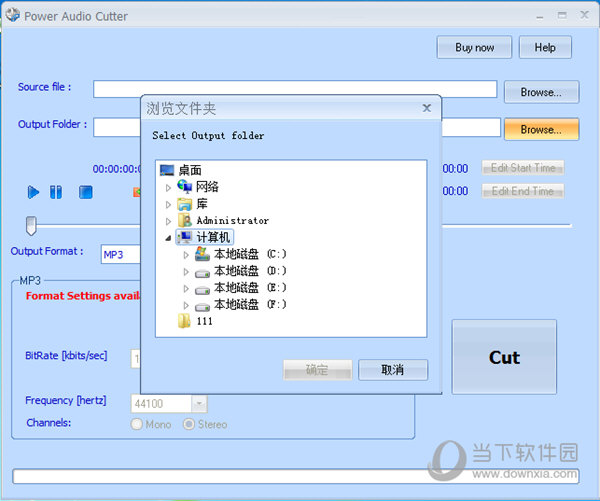Image resolution: width=600 pixels, height=501 pixels.
Task: Select the Mono channel option
Action: tap(137, 424)
